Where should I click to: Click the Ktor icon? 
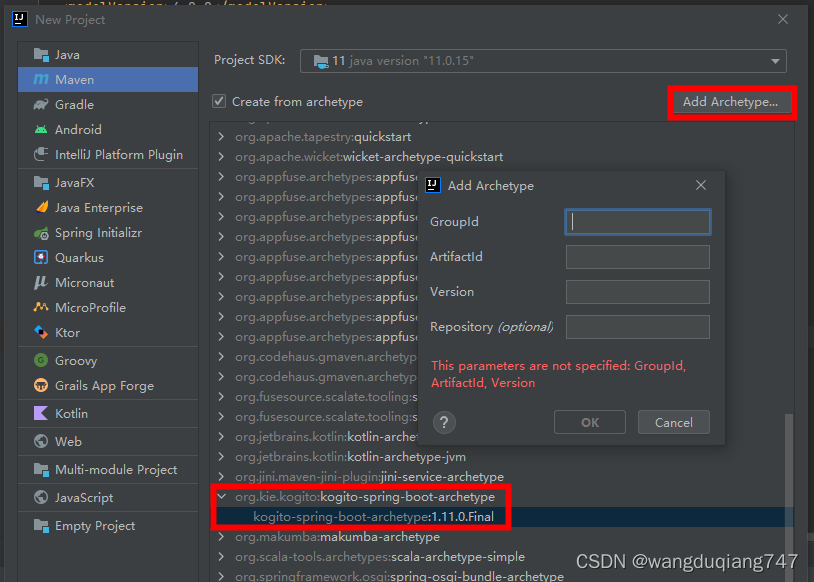(41, 332)
